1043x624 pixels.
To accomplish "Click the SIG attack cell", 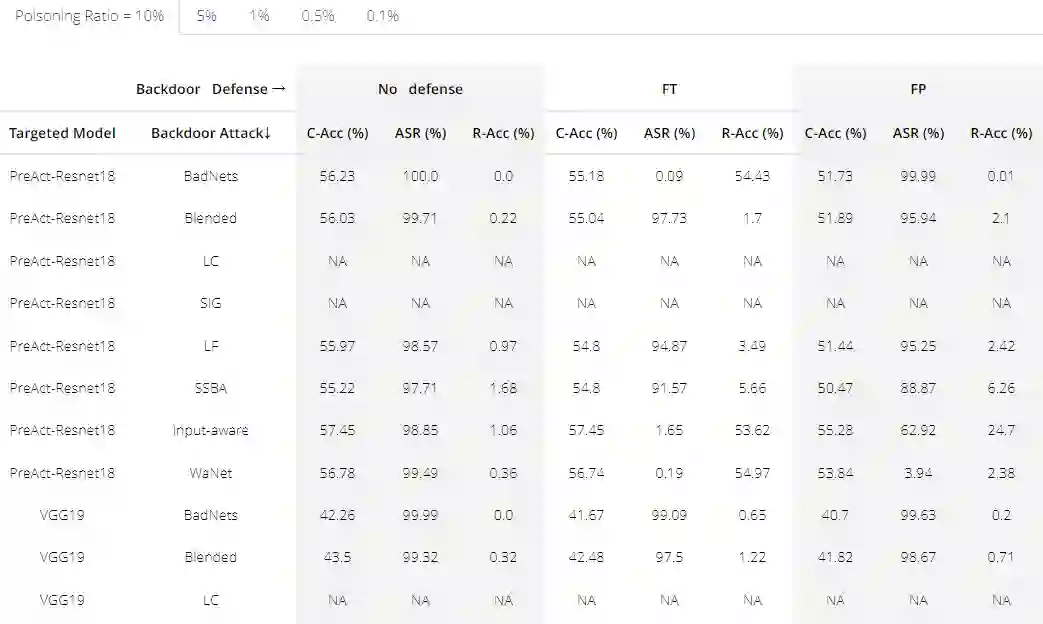I will coord(210,303).
